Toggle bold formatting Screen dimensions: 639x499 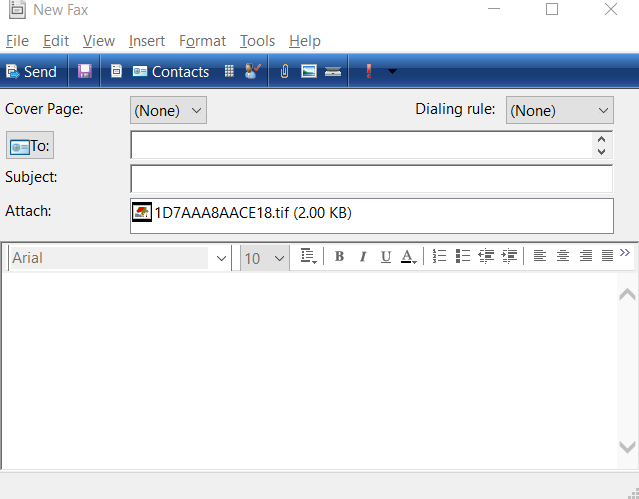(339, 256)
